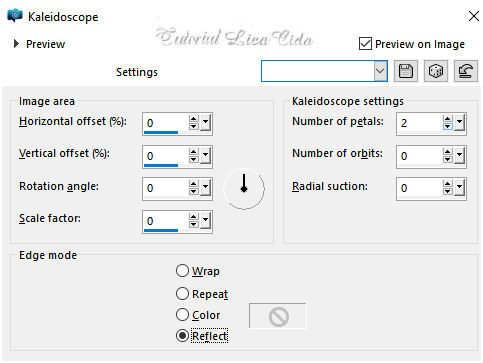
Task: Decrease Number of orbits with down arrow
Action: pos(448,159)
